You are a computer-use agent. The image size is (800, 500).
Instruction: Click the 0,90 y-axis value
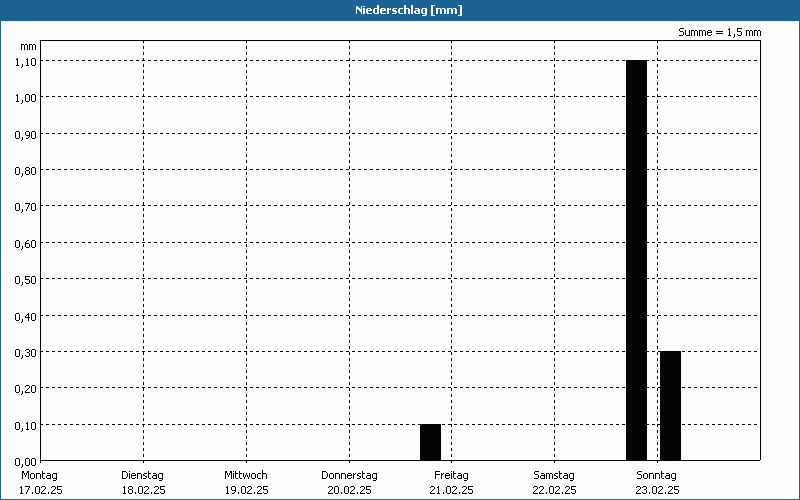click(26, 134)
